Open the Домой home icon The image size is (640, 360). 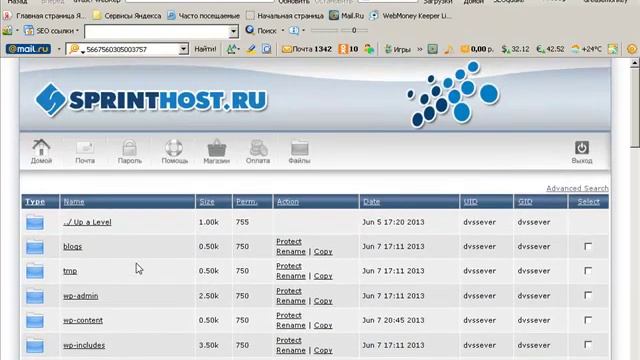(x=41, y=151)
